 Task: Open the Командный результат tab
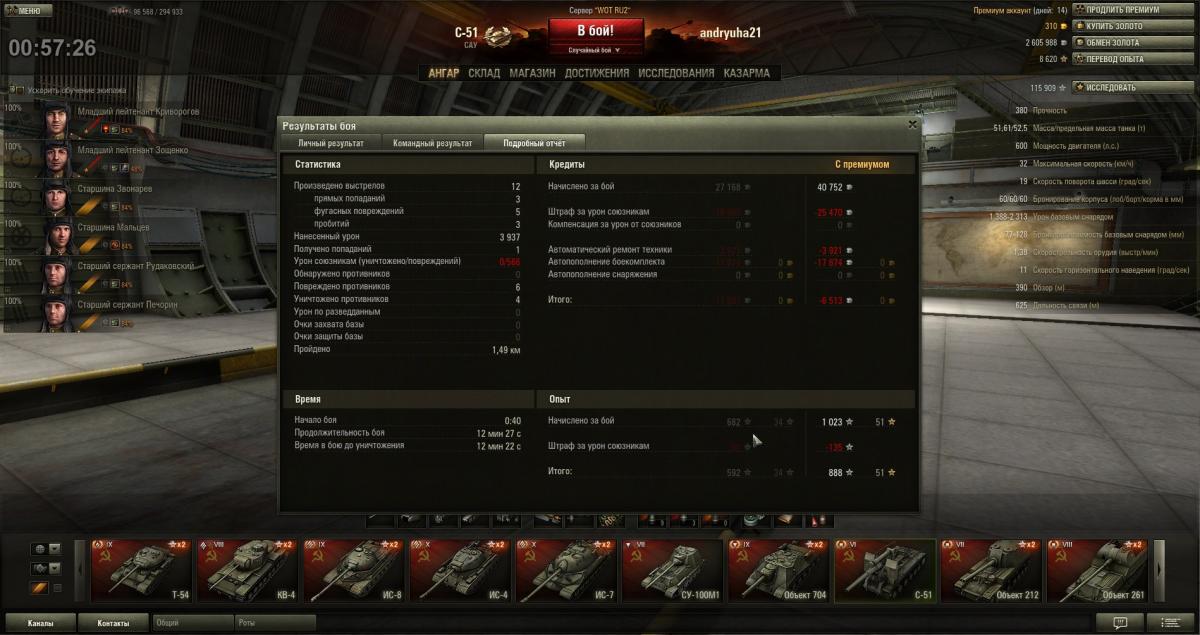coord(432,143)
